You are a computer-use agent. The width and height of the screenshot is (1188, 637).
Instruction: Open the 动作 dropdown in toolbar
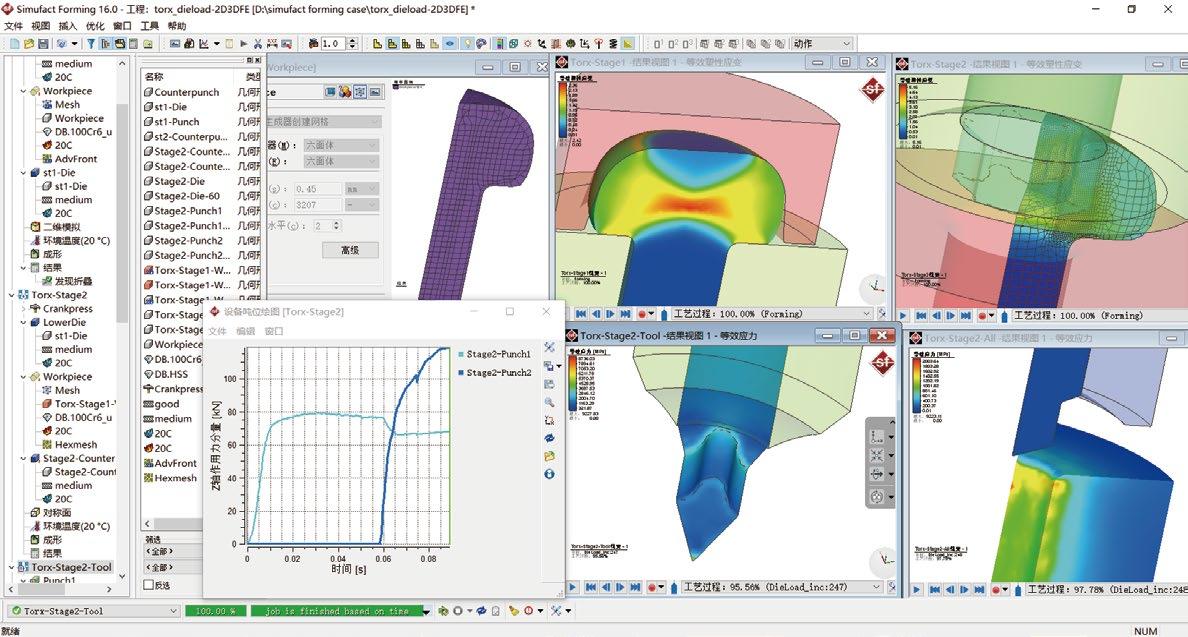point(846,44)
